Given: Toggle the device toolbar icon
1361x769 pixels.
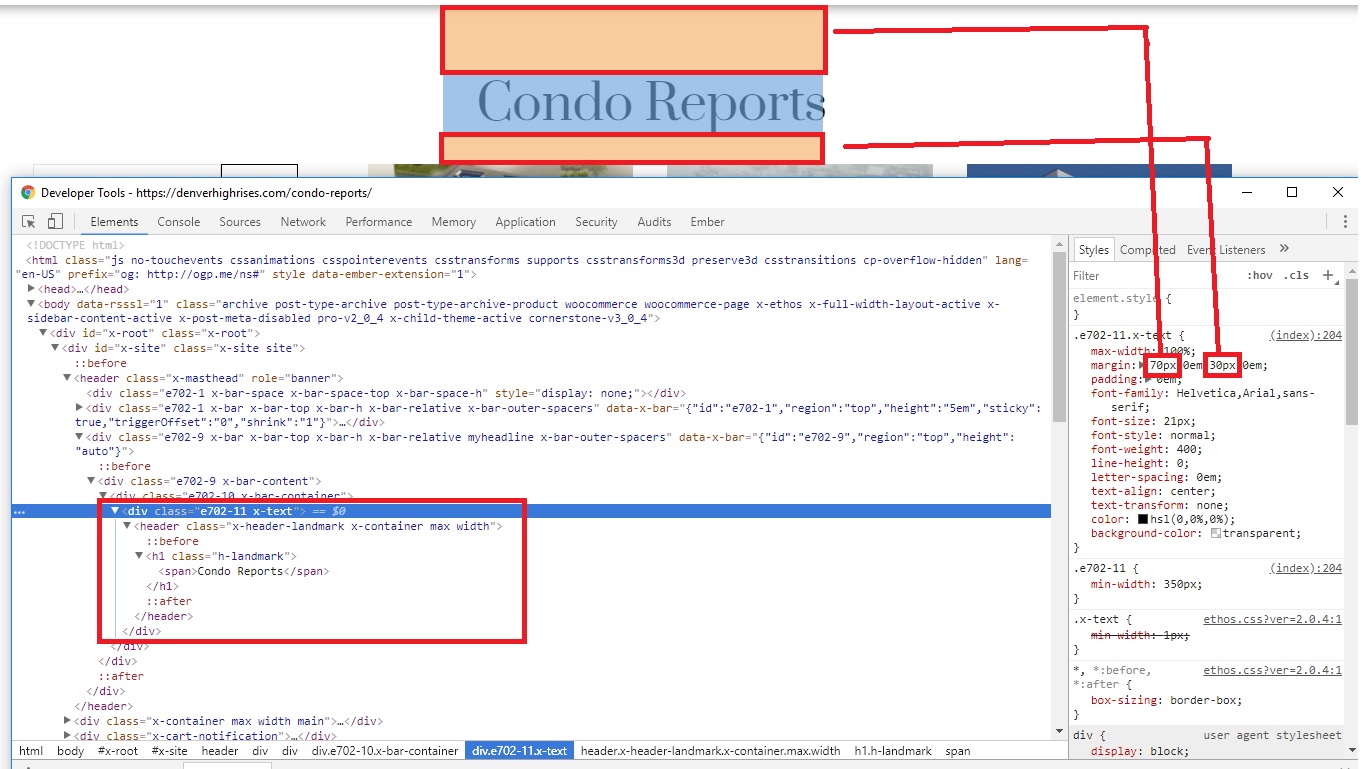Looking at the screenshot, I should 55,222.
